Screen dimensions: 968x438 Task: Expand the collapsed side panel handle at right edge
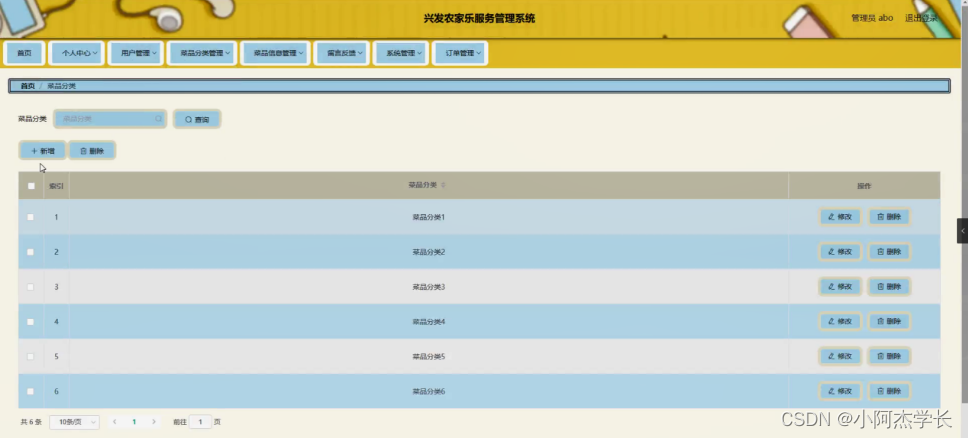(962, 230)
